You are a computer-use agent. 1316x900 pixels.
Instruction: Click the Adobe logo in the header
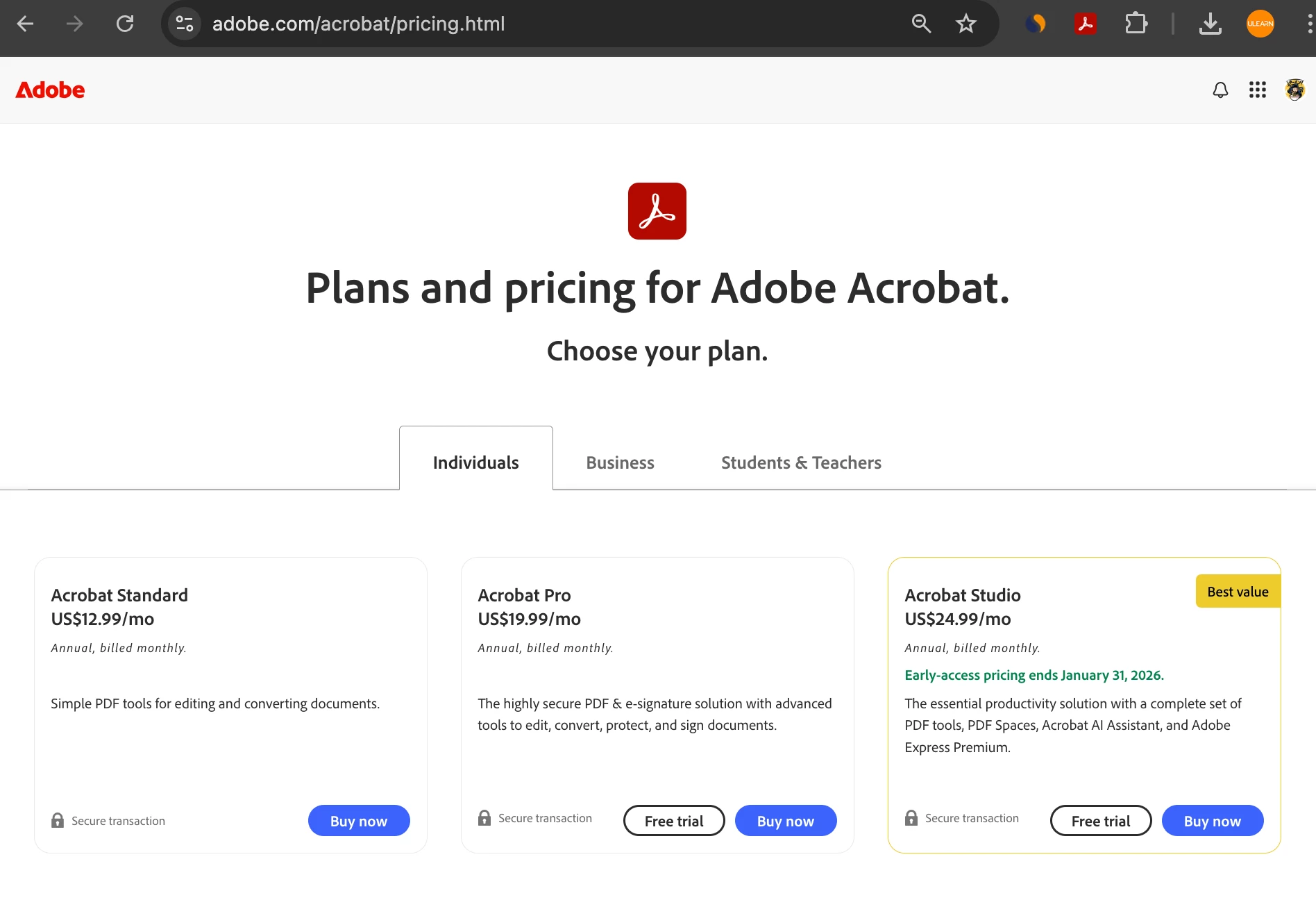50,90
